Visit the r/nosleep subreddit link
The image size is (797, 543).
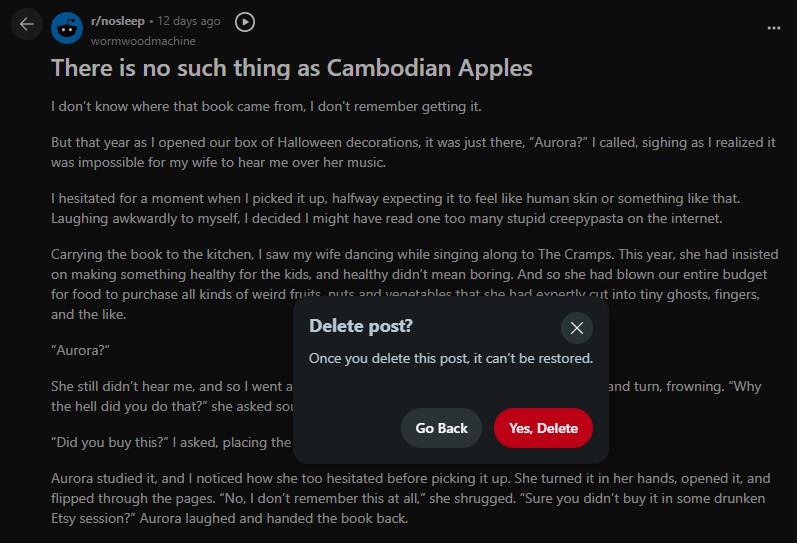tap(117, 21)
